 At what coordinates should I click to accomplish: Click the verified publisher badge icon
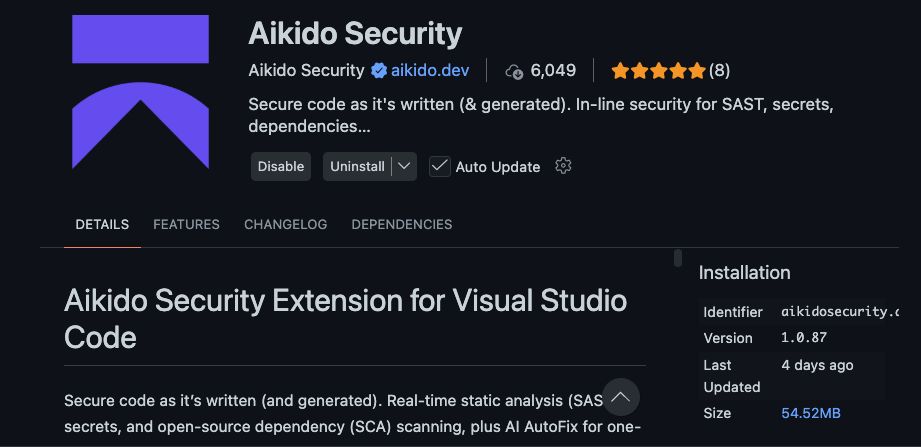[x=380, y=70]
